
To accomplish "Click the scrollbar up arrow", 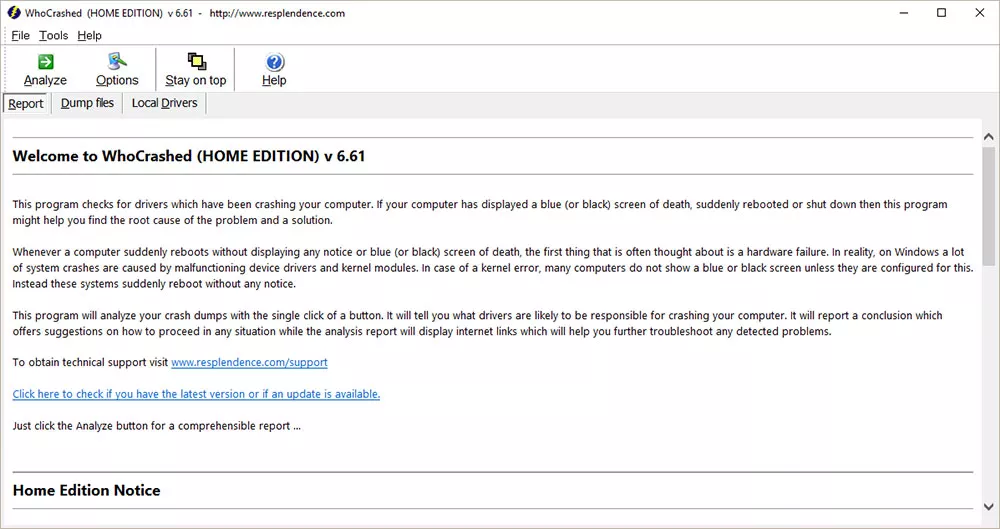I will [x=989, y=137].
